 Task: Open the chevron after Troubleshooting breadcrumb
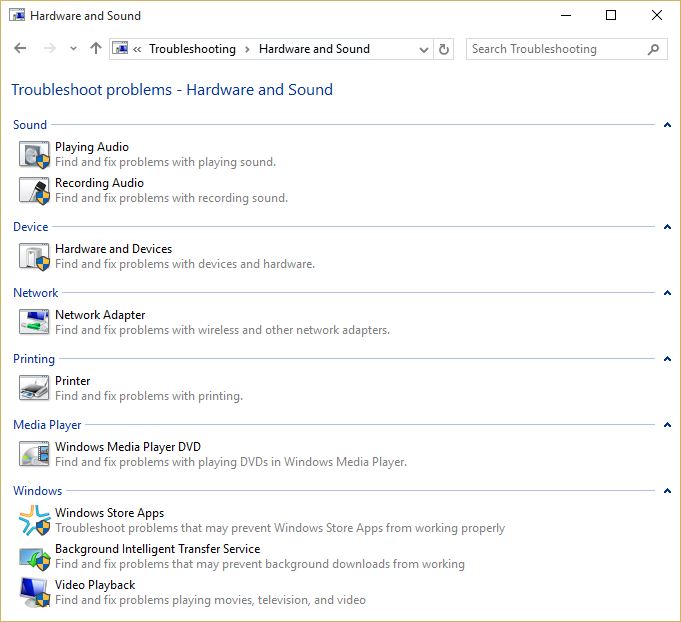(x=247, y=50)
